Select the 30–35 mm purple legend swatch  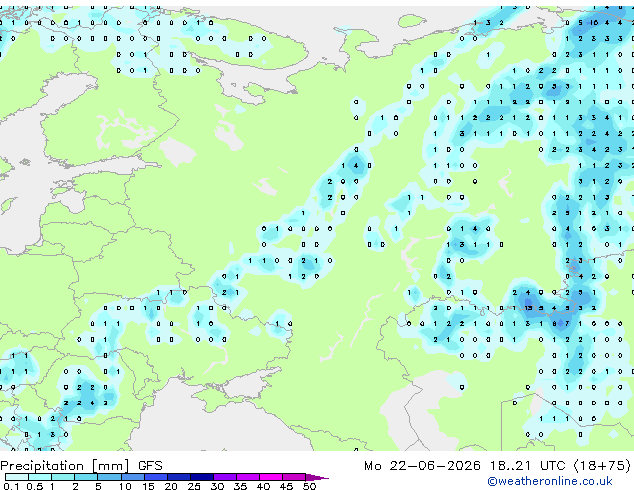(x=224, y=477)
